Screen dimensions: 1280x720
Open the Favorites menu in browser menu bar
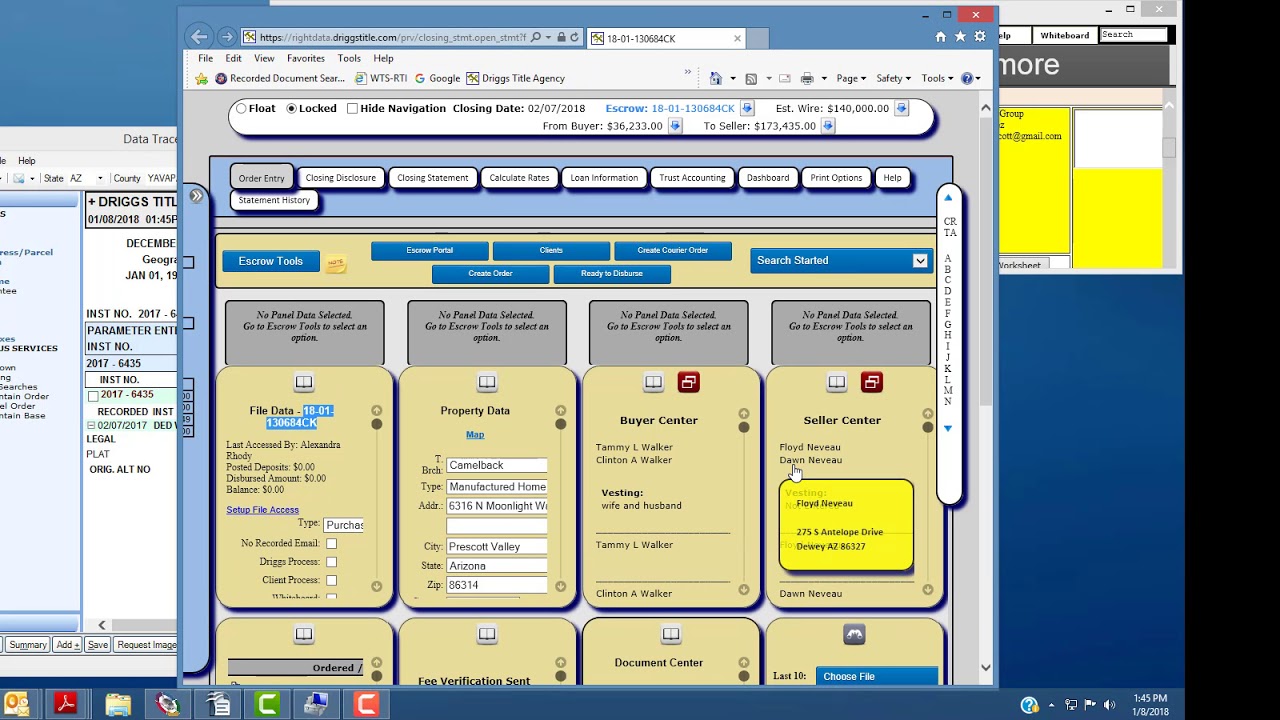pos(306,58)
